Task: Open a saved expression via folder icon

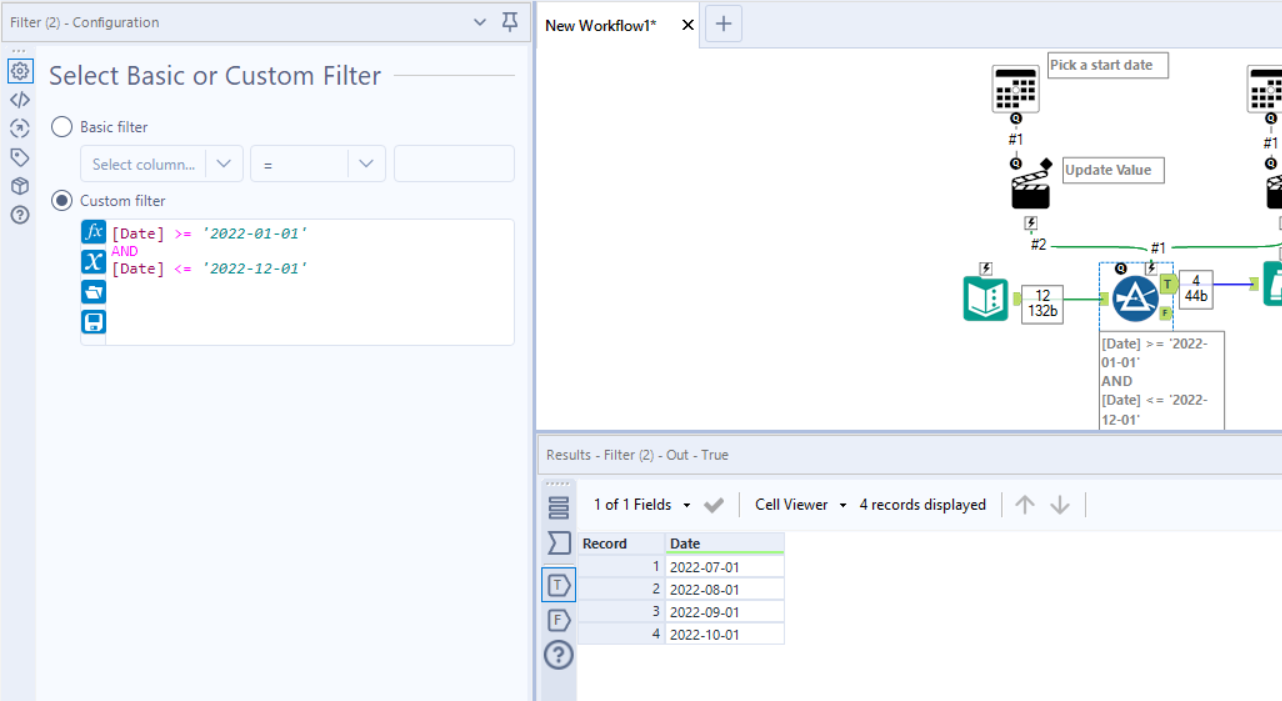Action: [x=93, y=291]
